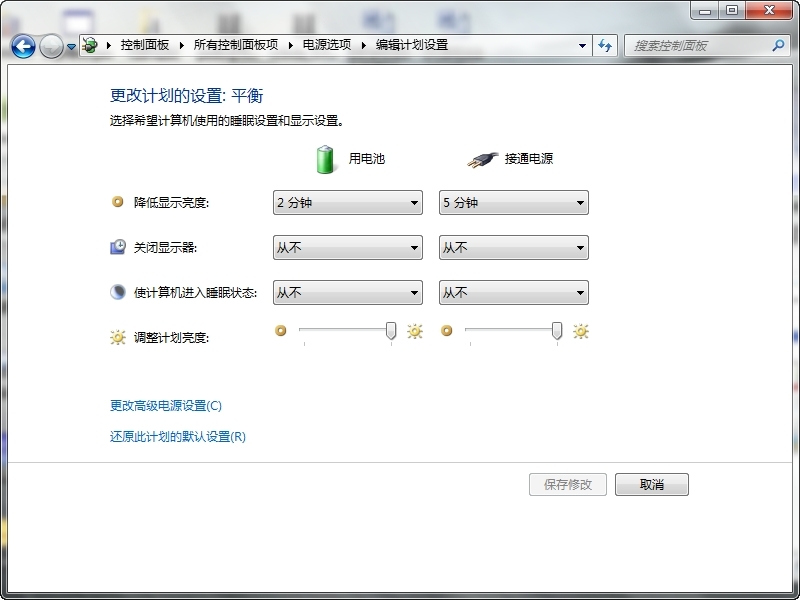The image size is (800, 600).
Task: Open 降低显示亮度 on-battery dropdown (2 分钟)
Action: coord(348,203)
